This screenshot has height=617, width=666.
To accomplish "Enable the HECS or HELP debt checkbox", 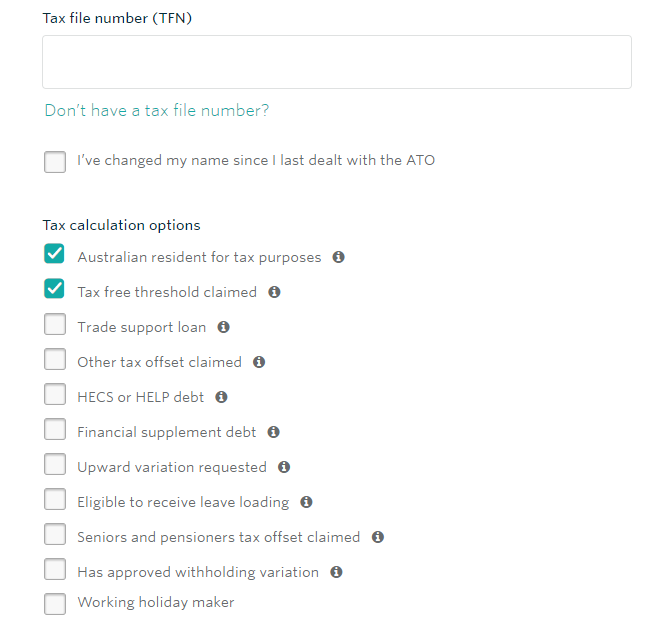I will coord(55,394).
